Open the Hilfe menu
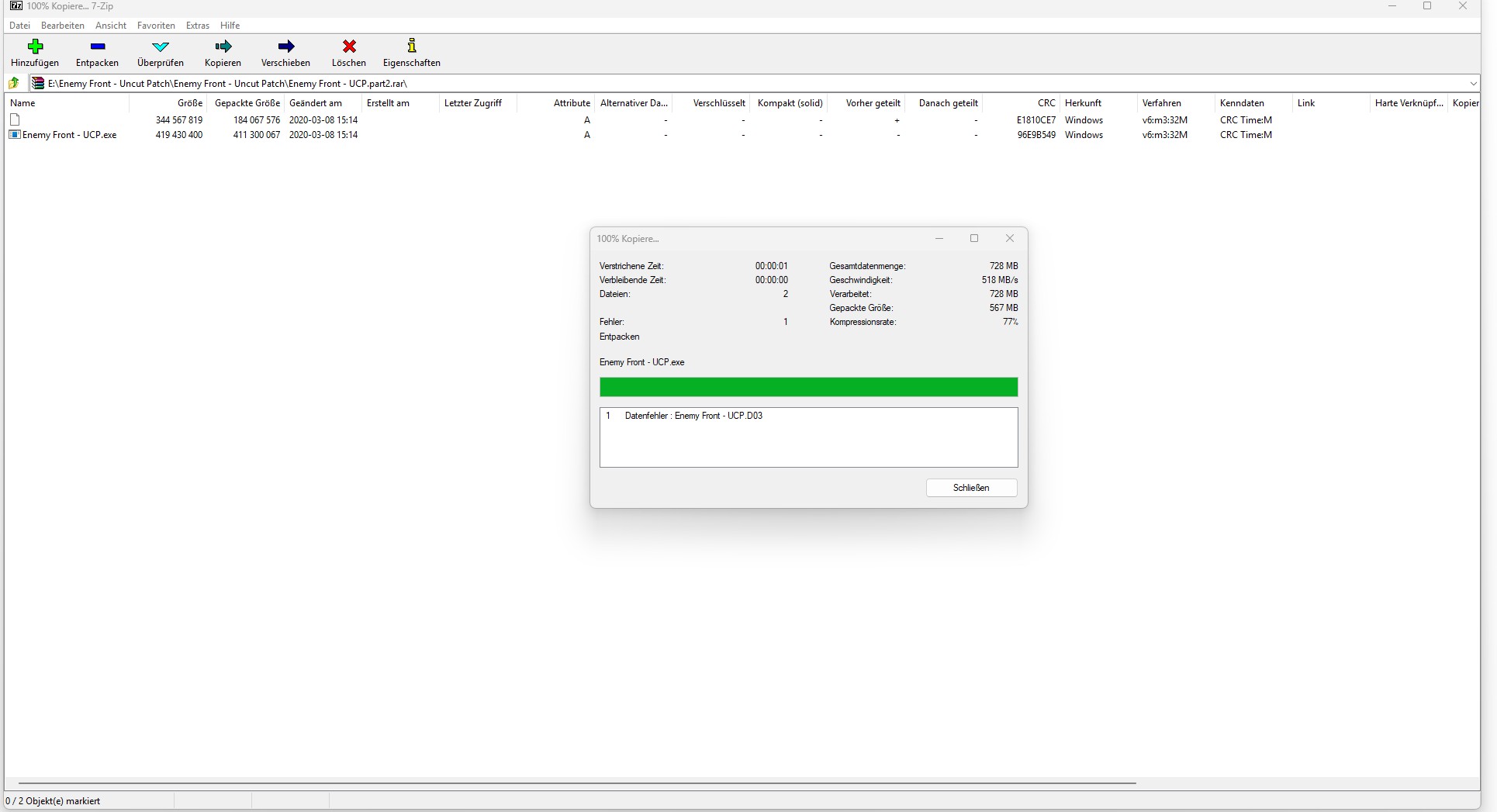Viewport: 1497px width, 812px height. pos(230,26)
